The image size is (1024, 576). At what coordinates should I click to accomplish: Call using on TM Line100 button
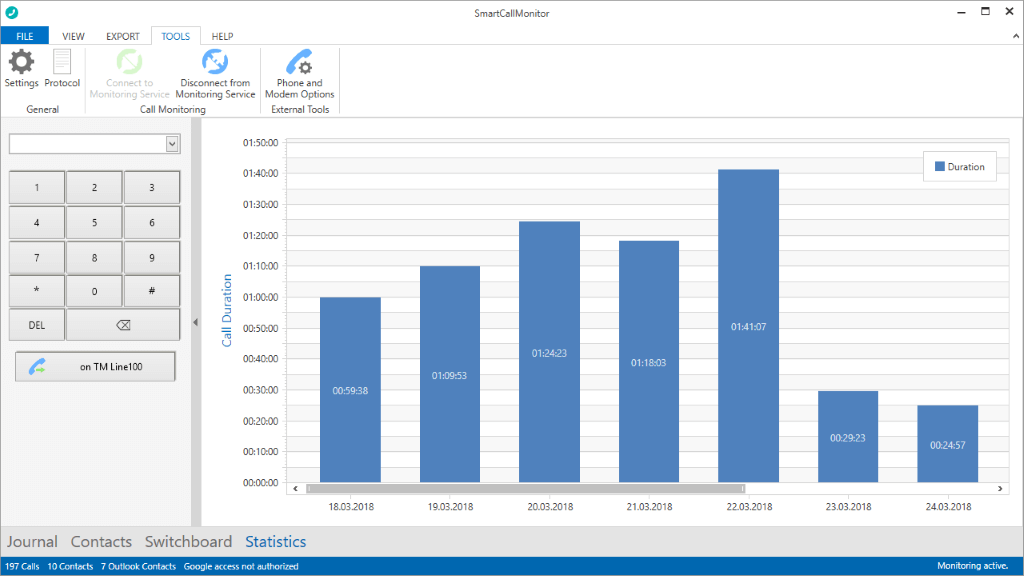[95, 366]
